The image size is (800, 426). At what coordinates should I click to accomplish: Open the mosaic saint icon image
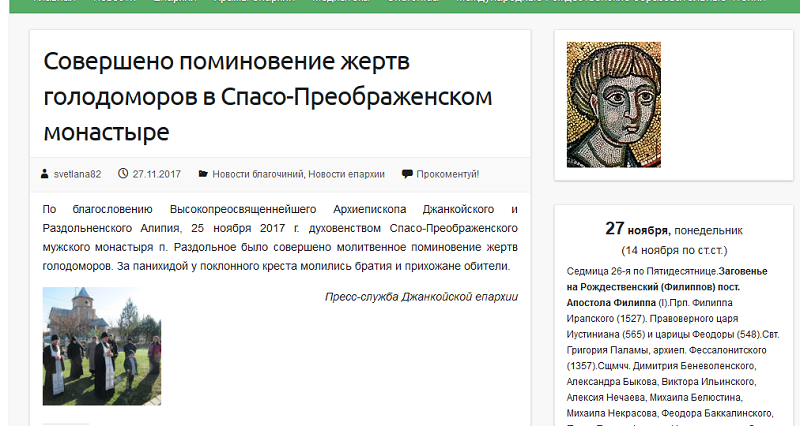[614, 105]
